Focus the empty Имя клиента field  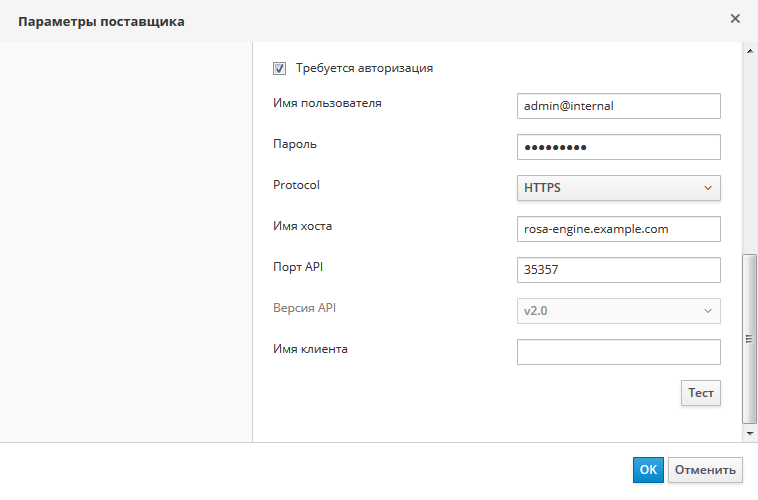[618, 352]
